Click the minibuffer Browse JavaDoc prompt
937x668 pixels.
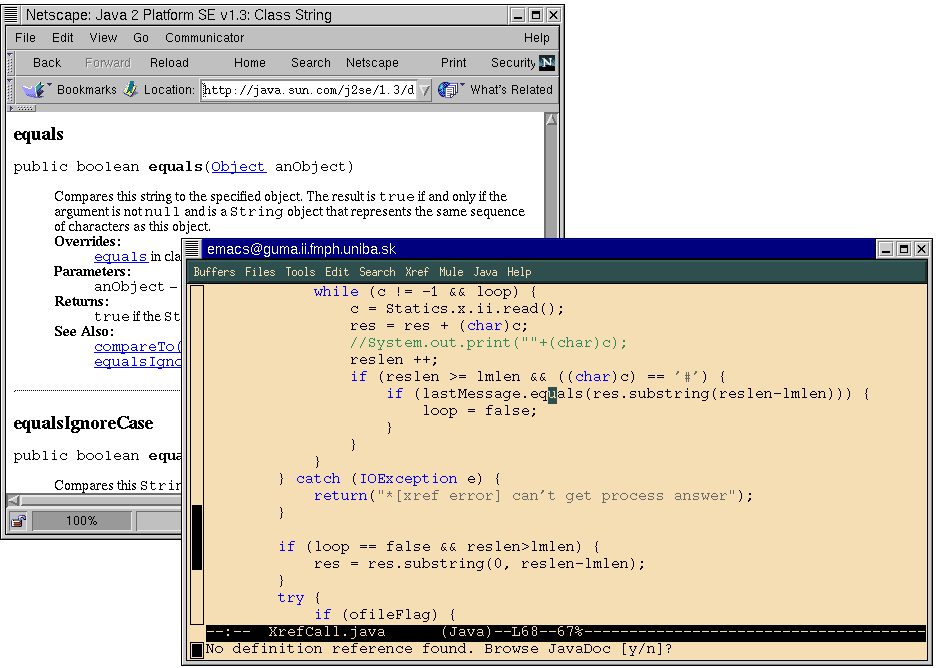point(439,648)
